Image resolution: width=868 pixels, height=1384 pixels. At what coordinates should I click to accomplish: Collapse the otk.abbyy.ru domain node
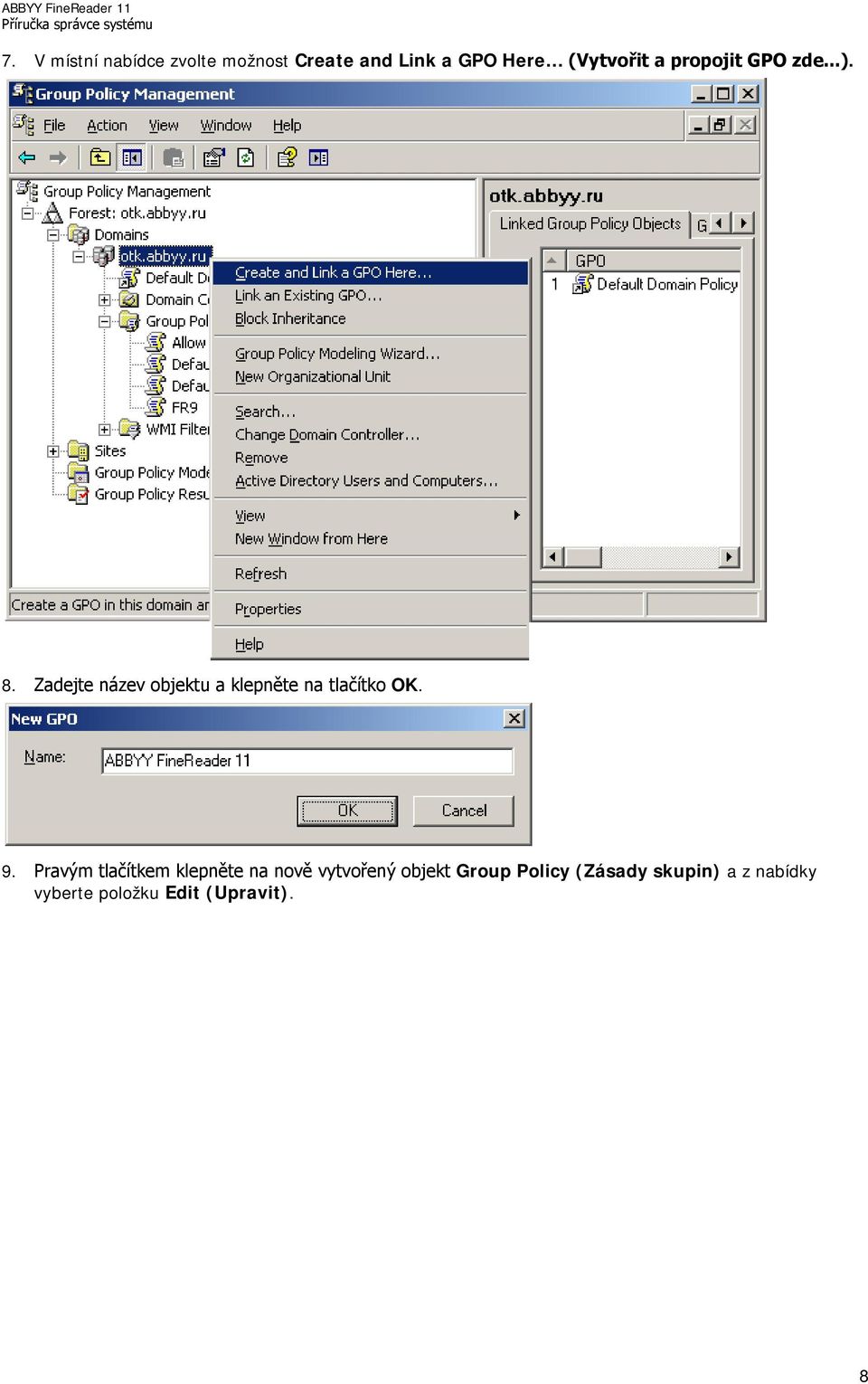[79, 257]
